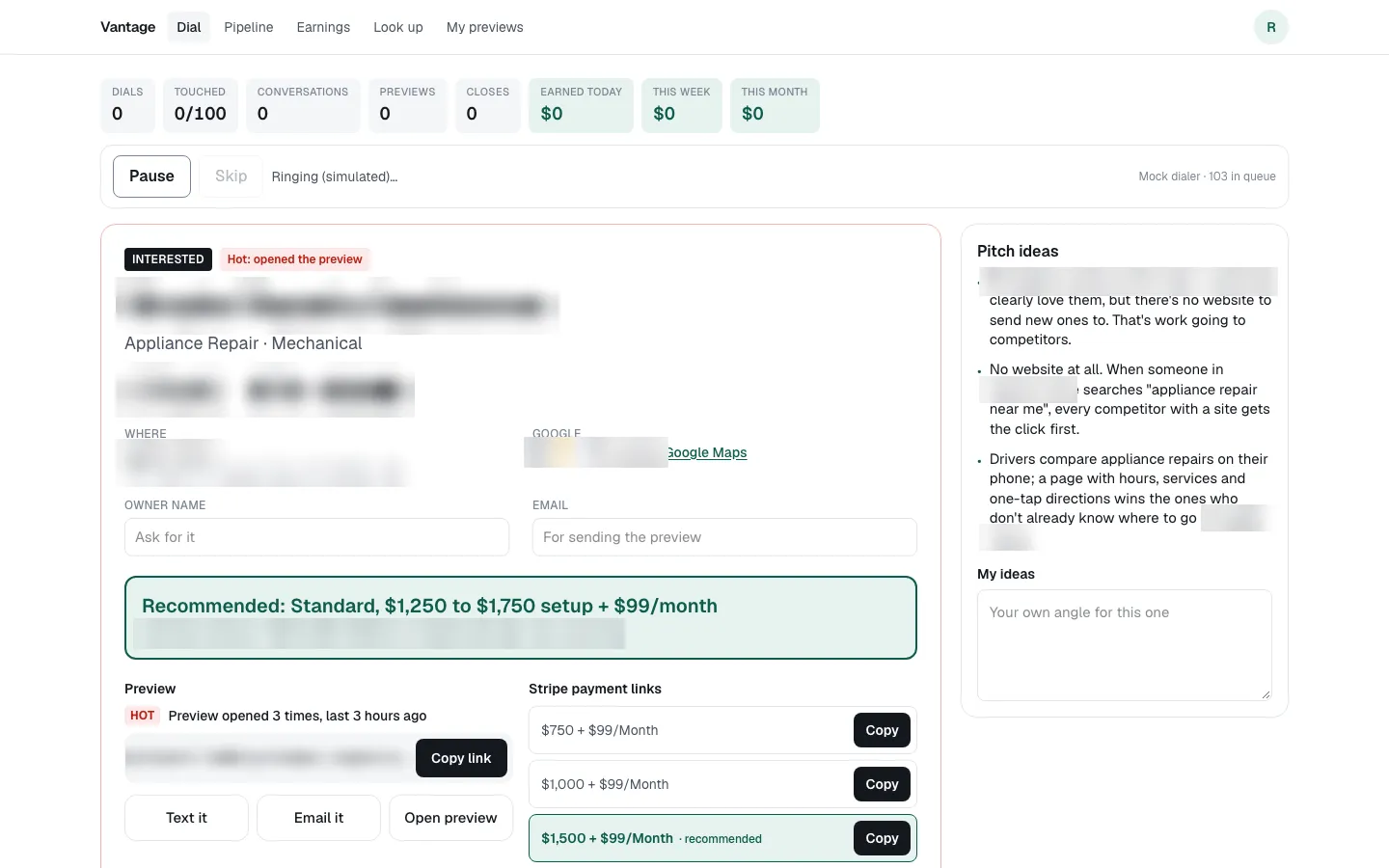The width and height of the screenshot is (1389, 868).
Task: Select the Recommended Standard pricing banner
Action: coord(521,618)
